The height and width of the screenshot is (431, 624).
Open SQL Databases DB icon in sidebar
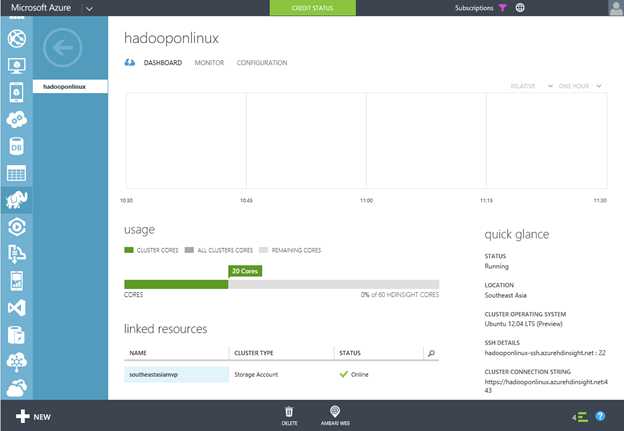pos(16,146)
